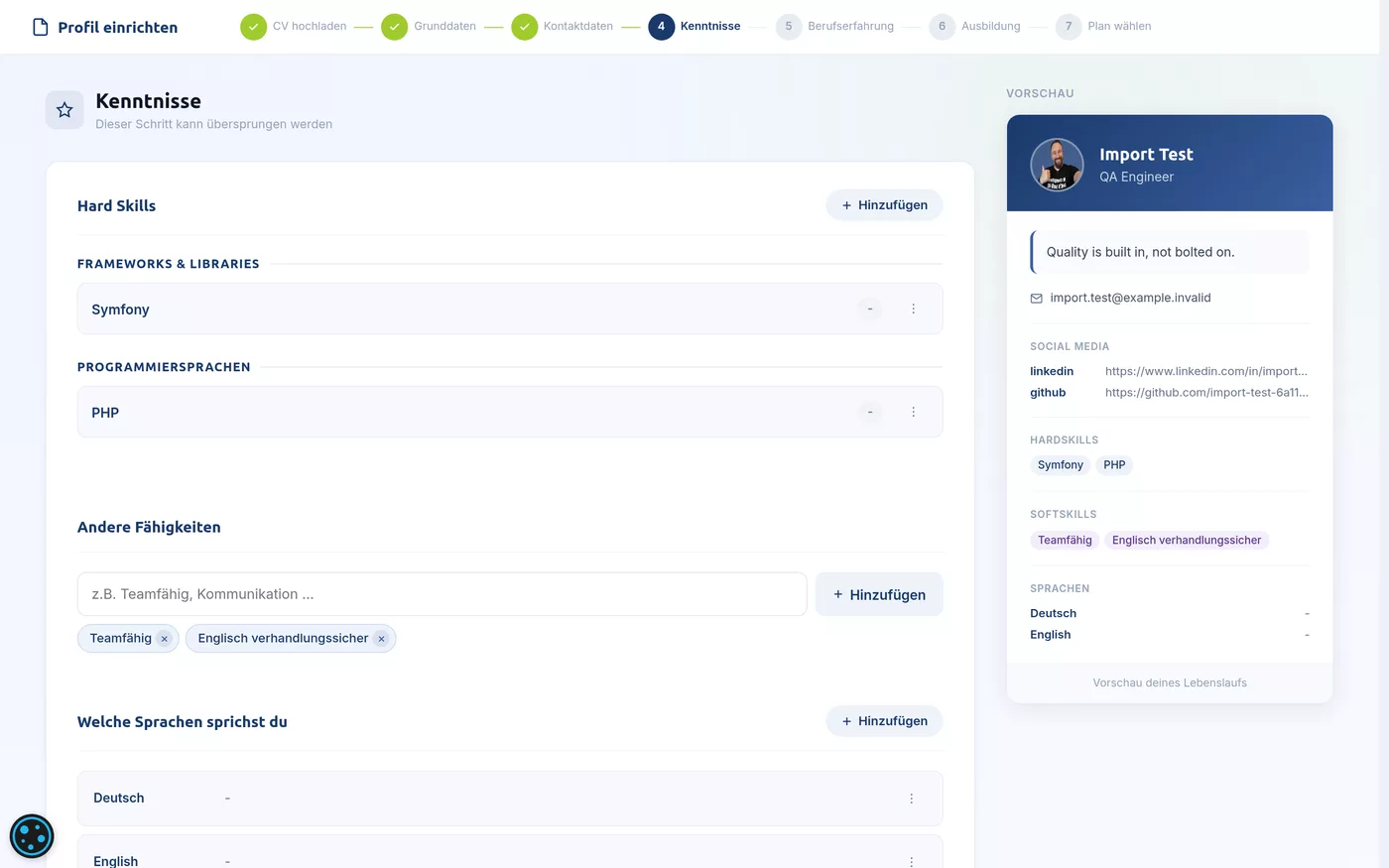Click the Kontaktdaten completed checkmark
Image resolution: width=1389 pixels, height=868 pixels.
(524, 27)
